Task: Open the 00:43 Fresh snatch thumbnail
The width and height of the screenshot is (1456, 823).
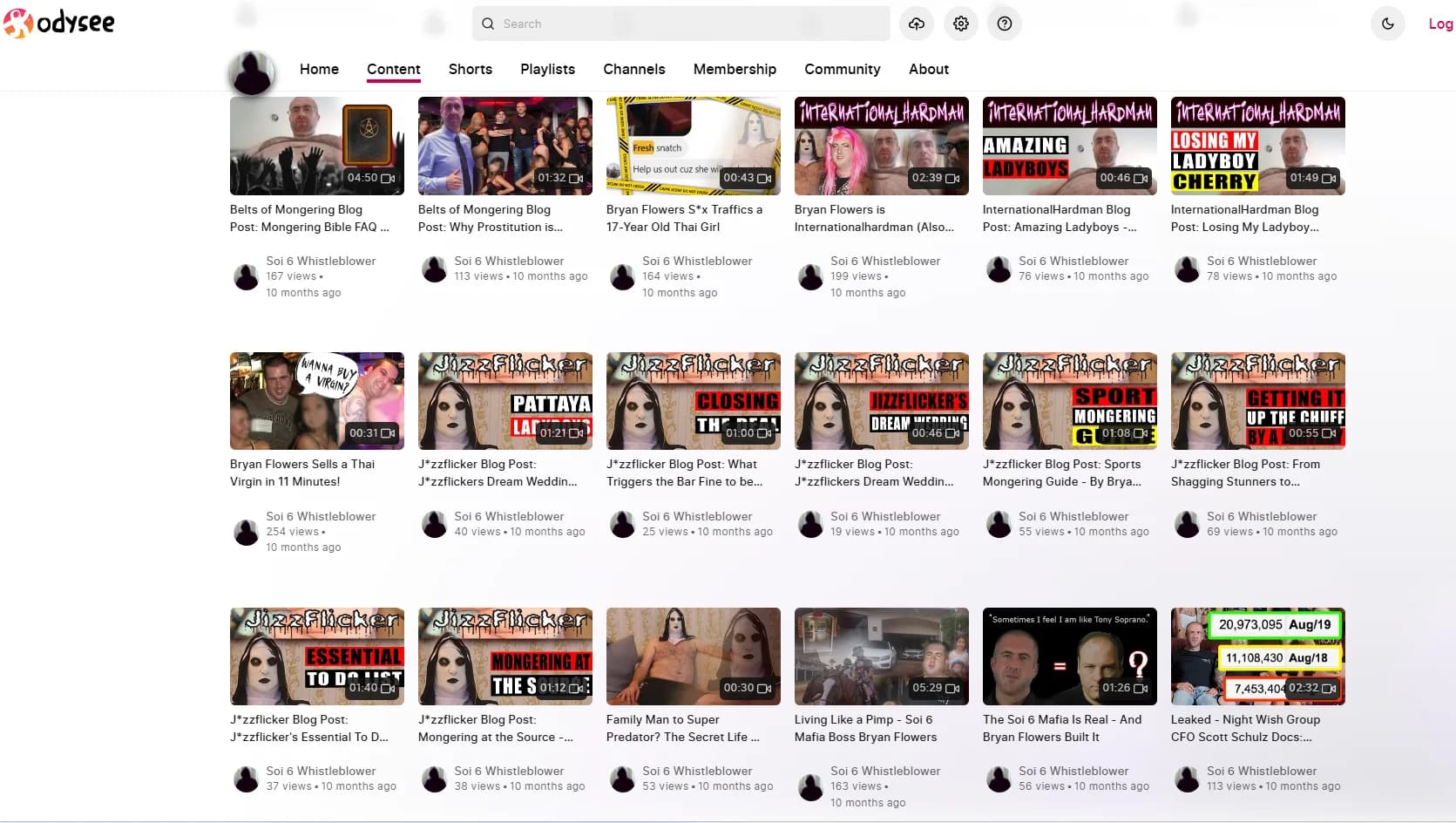Action: click(x=694, y=146)
